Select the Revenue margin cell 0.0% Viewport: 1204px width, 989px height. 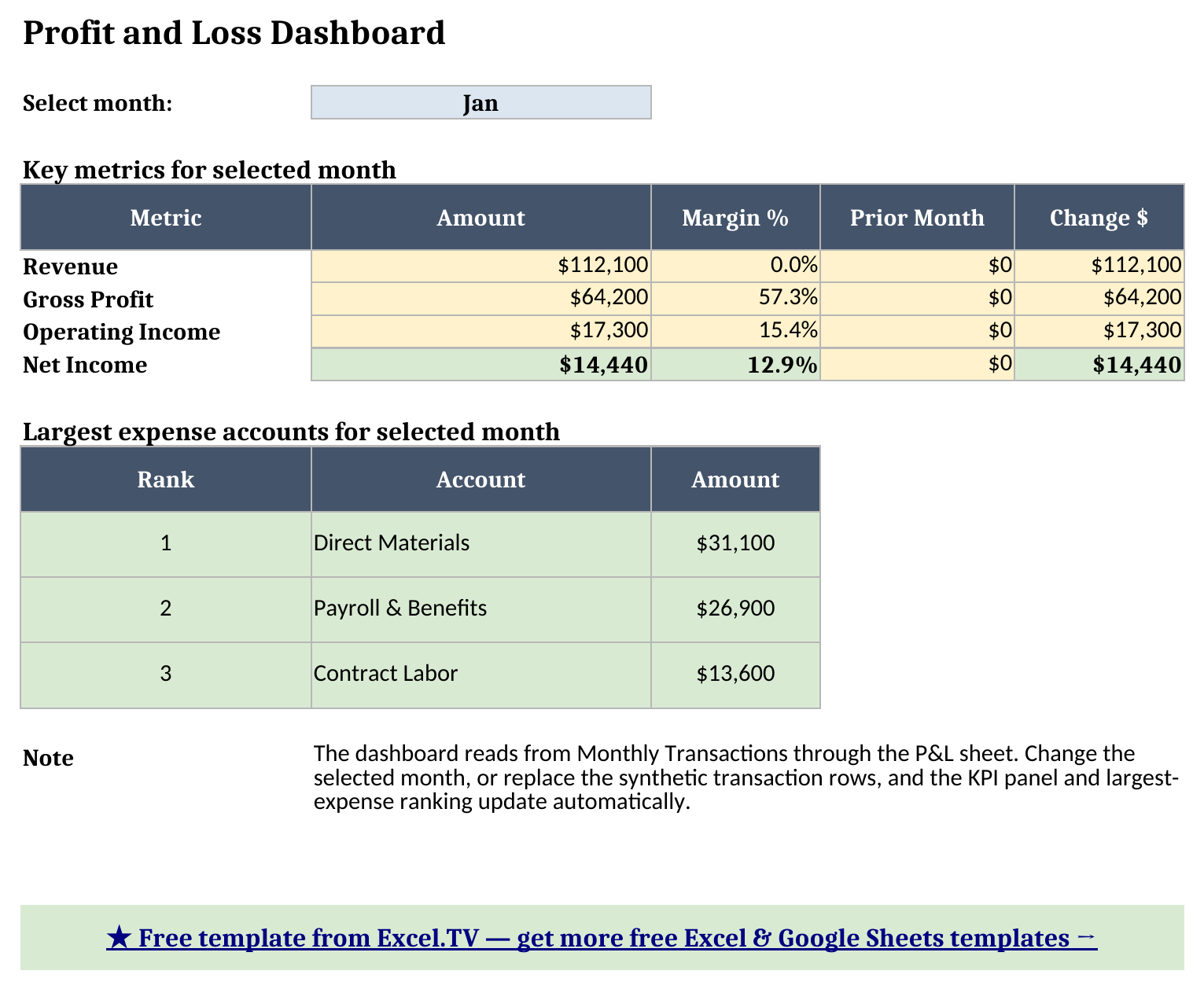[x=735, y=266]
